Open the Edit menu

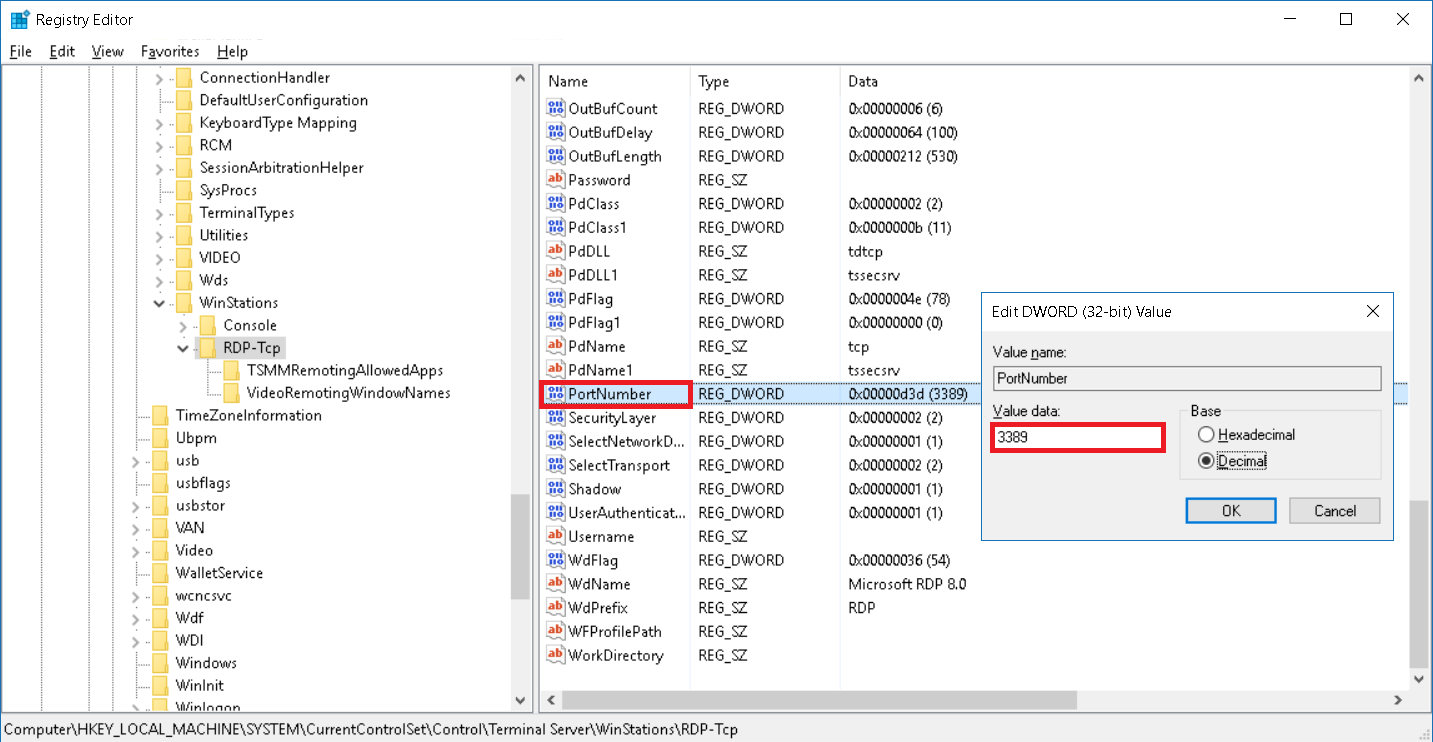[62, 51]
